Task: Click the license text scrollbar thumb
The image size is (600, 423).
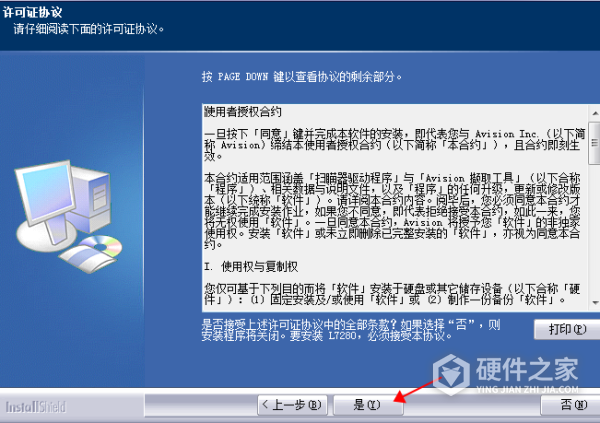Action: tap(595, 143)
